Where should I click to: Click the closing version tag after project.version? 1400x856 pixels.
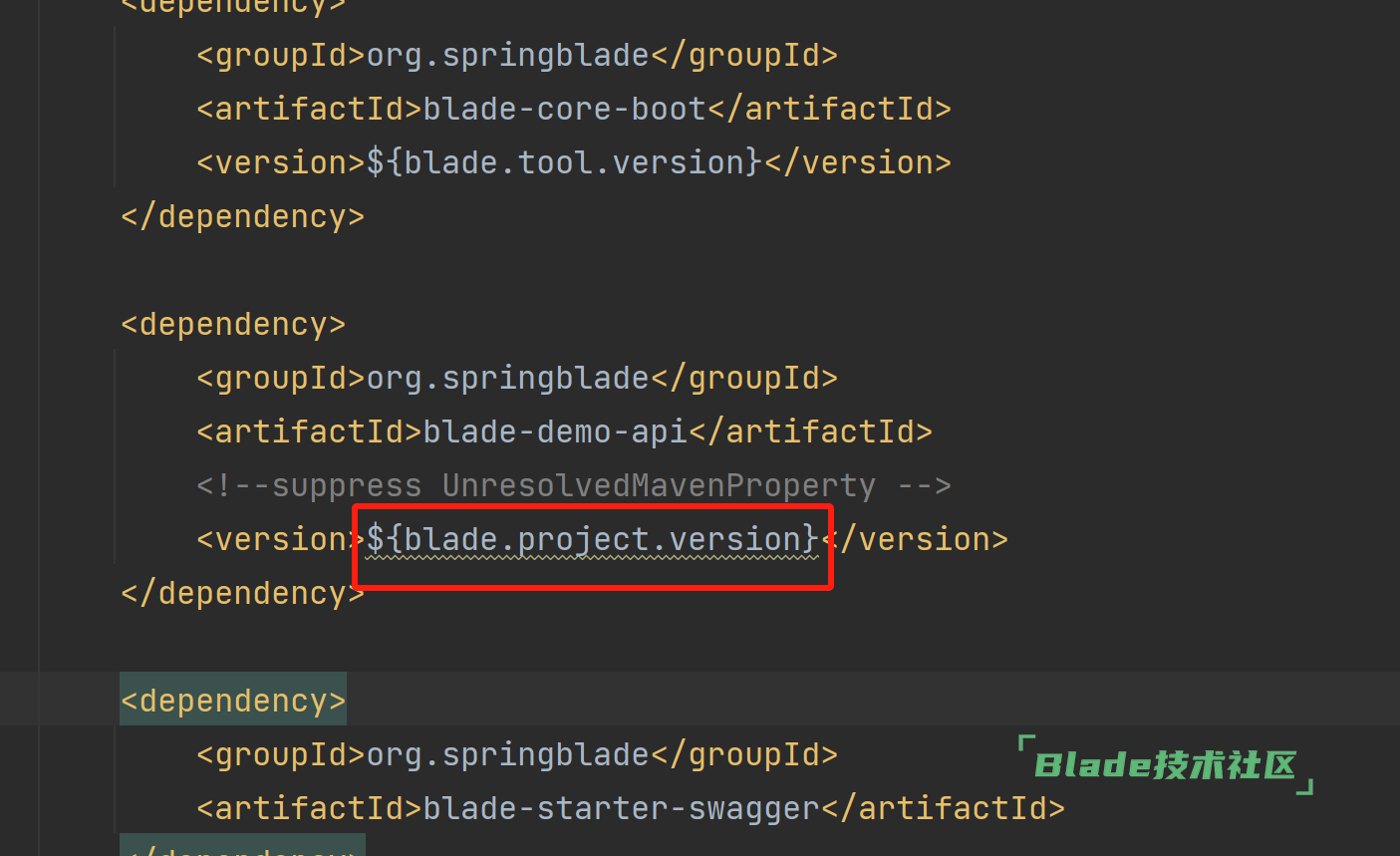point(915,539)
